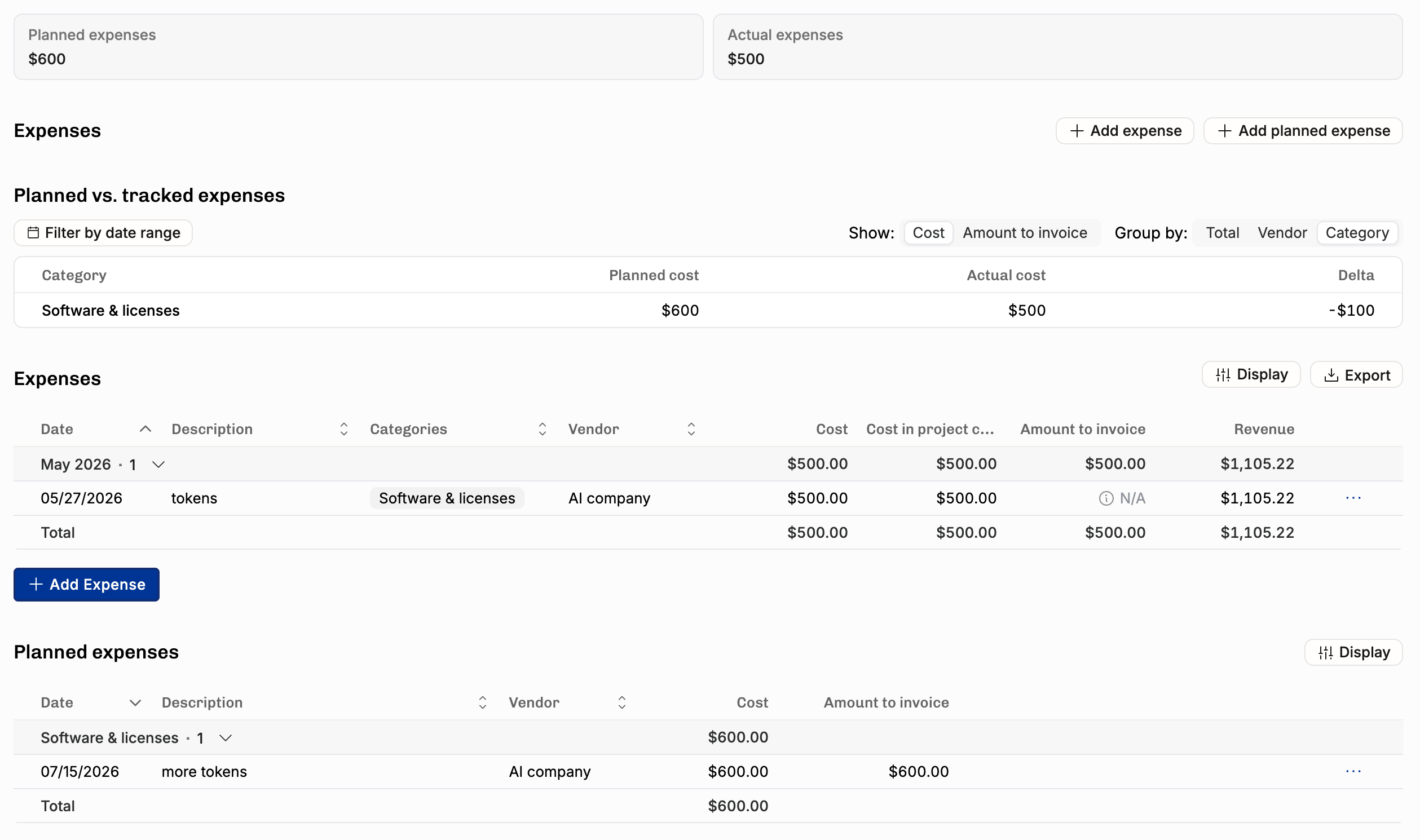This screenshot has height=840, width=1420.
Task: Click the more tokens description
Action: tap(204, 772)
